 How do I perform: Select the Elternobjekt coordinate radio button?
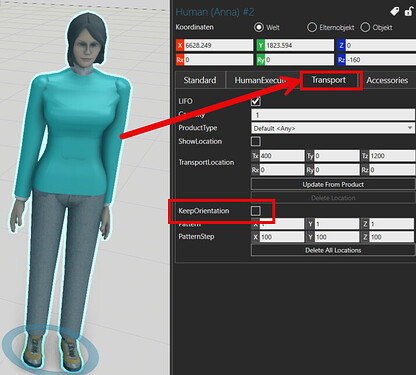[312, 27]
